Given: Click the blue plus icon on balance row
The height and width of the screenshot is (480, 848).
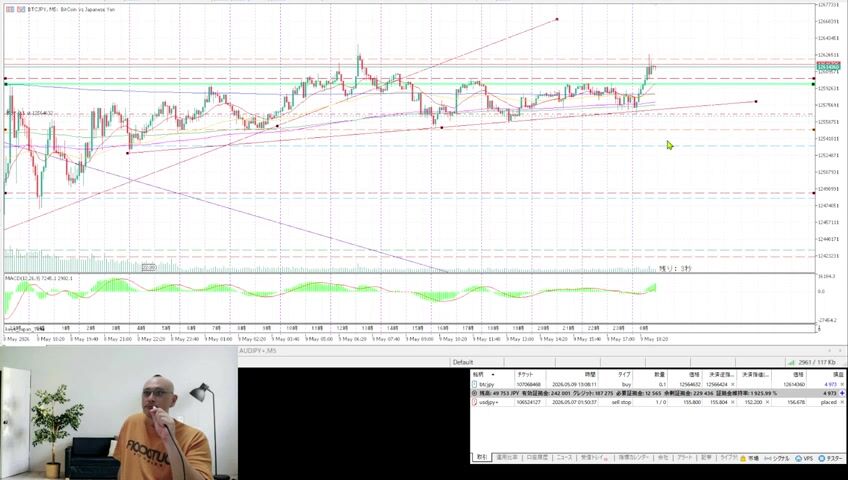Looking at the screenshot, I should pyautogui.click(x=842, y=393).
